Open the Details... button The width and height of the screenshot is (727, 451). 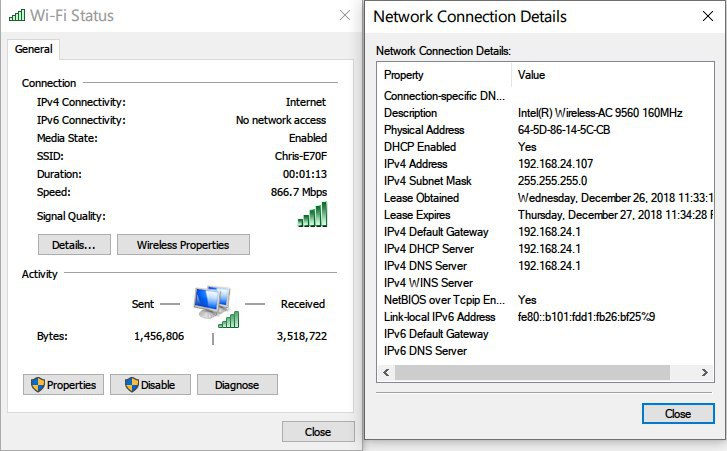tap(74, 245)
